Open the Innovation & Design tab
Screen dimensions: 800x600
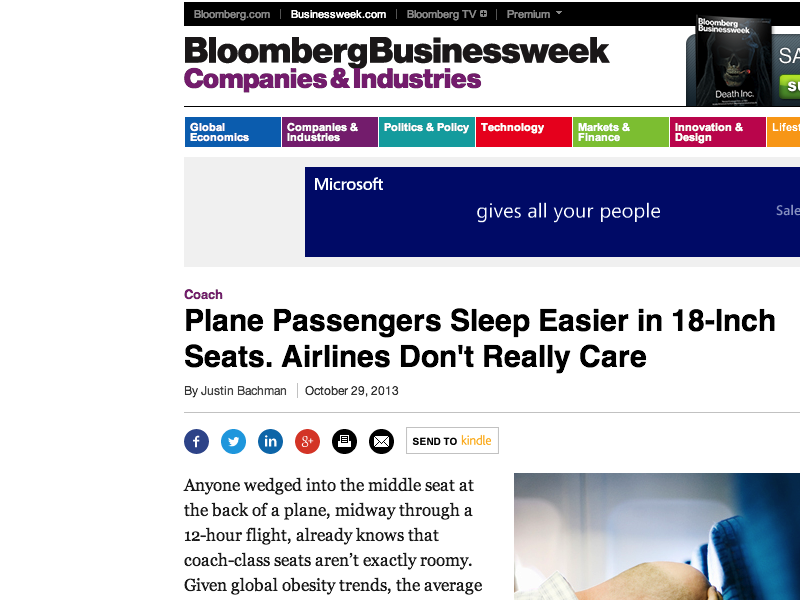tap(717, 132)
